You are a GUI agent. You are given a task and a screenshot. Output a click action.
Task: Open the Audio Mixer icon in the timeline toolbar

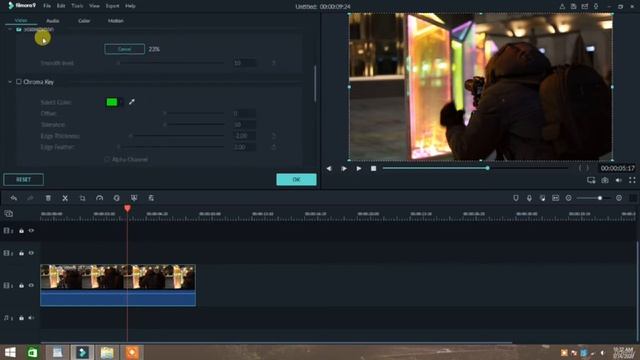542,198
